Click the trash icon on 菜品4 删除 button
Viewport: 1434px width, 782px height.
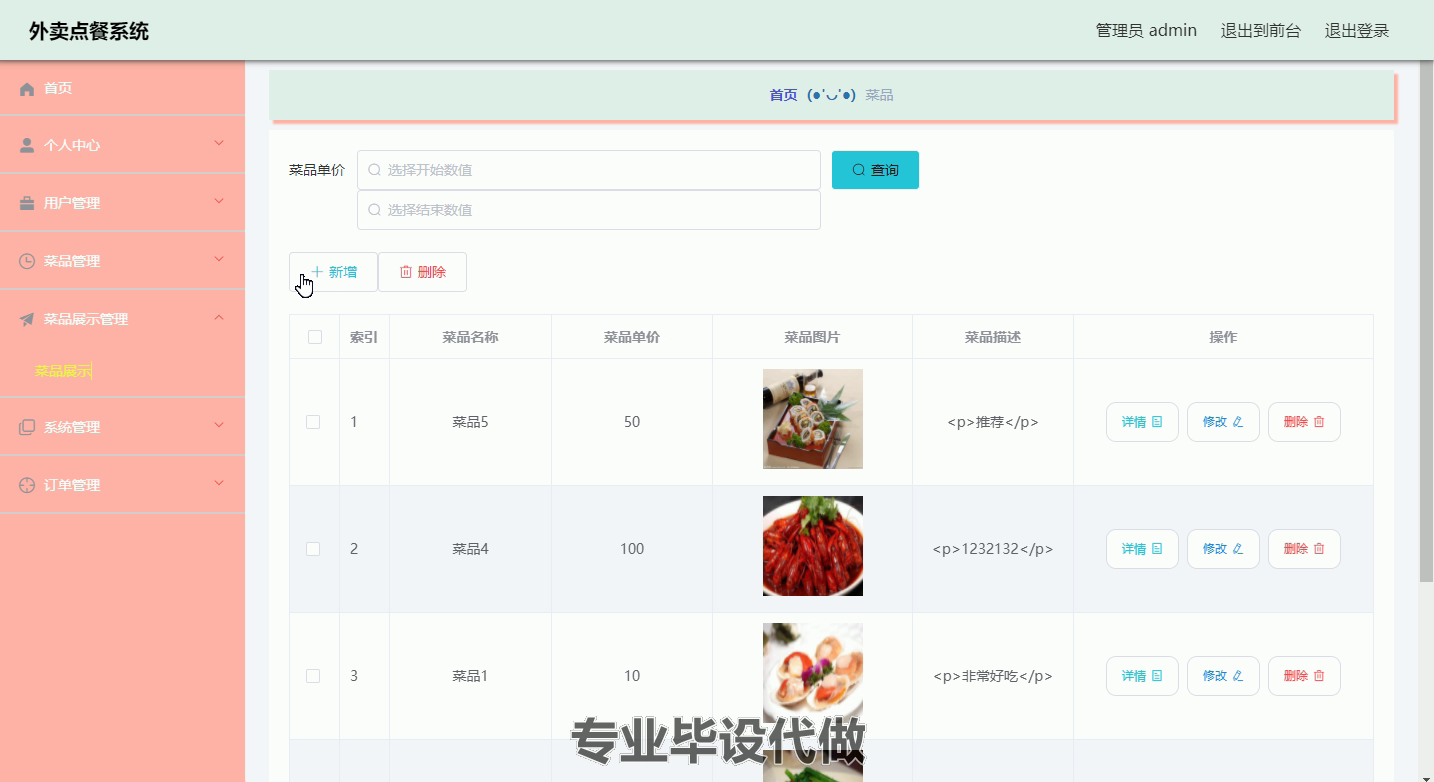pyautogui.click(x=1319, y=549)
